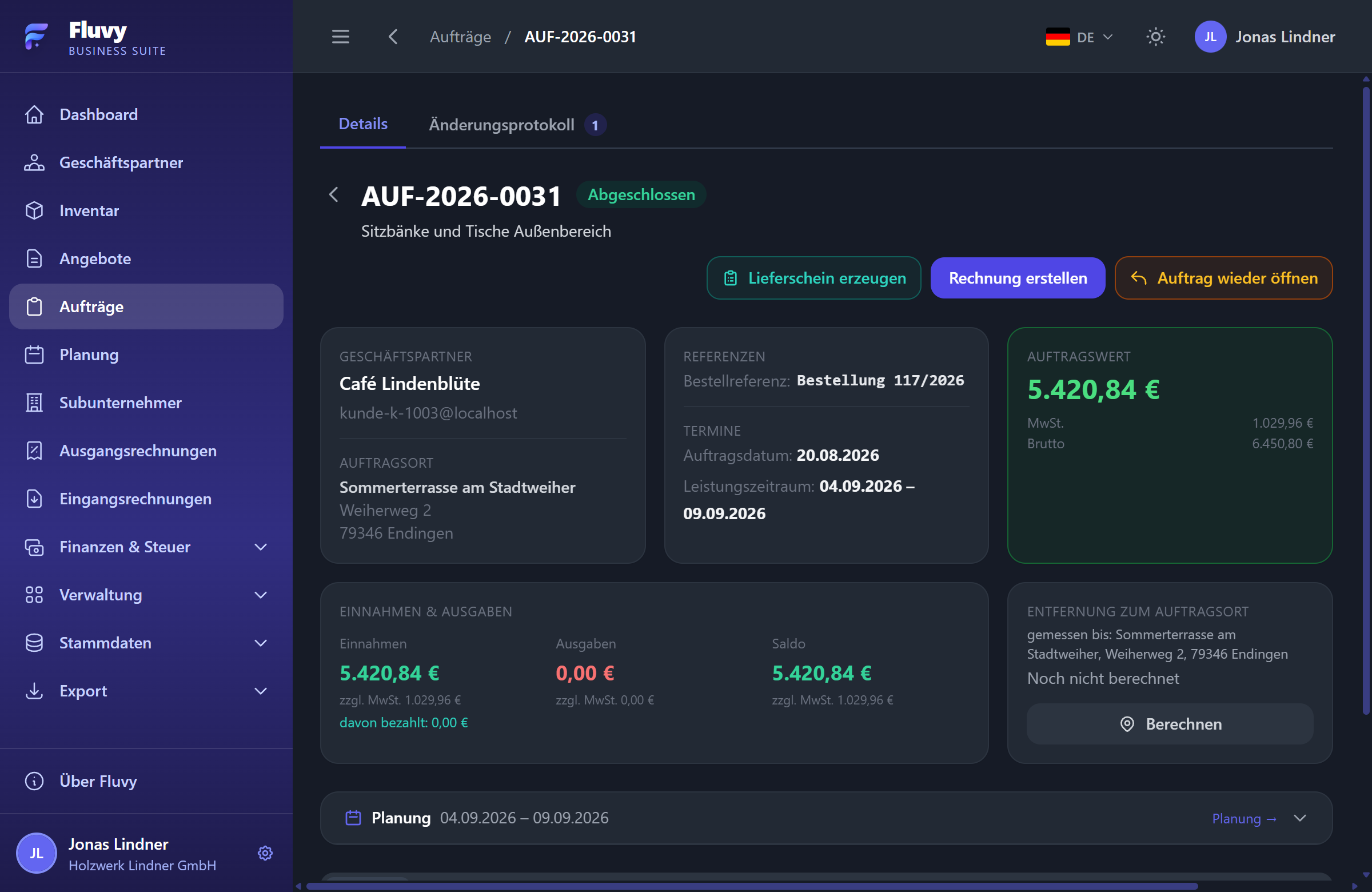Expand the Planung section chevron
The height and width of the screenshot is (892, 1372).
(x=1299, y=818)
